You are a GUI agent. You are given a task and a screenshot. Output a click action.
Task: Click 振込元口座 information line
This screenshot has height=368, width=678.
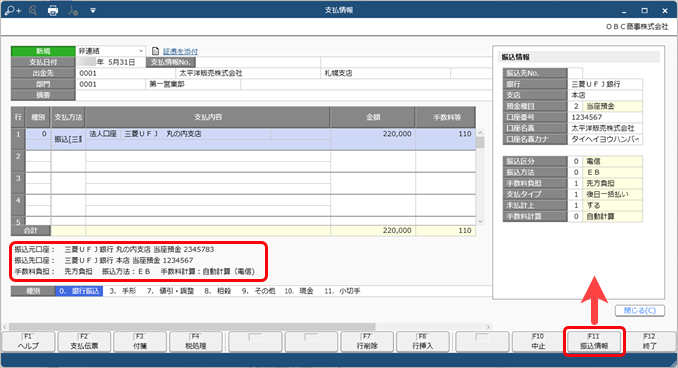click(x=114, y=250)
